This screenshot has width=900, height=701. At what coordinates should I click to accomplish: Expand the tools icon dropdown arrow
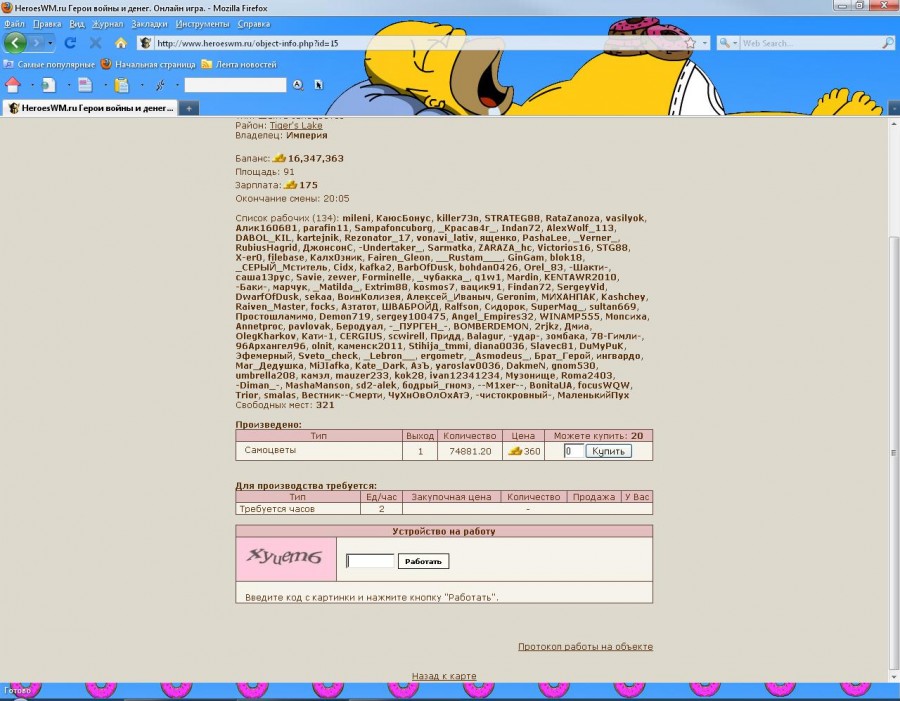pos(177,85)
